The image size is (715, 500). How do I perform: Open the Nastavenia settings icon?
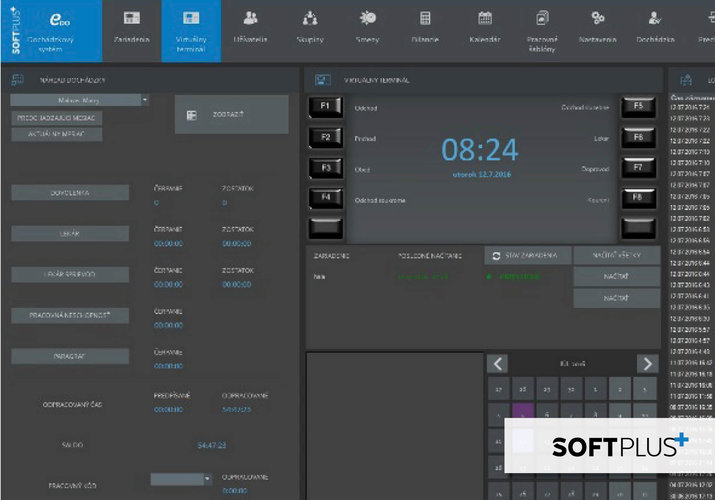pos(598,18)
